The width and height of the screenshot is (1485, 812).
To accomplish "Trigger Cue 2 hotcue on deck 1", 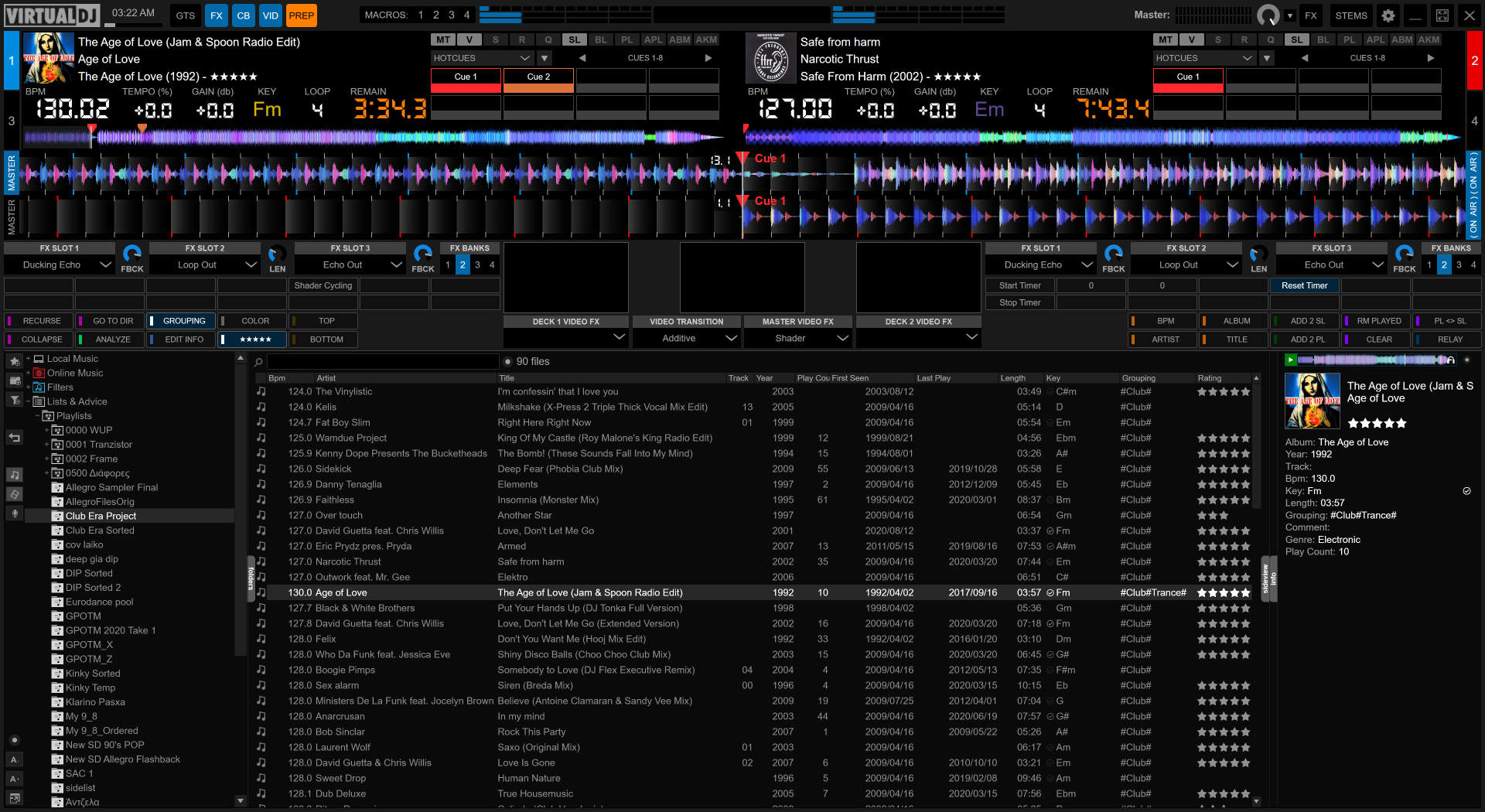I will click(539, 80).
